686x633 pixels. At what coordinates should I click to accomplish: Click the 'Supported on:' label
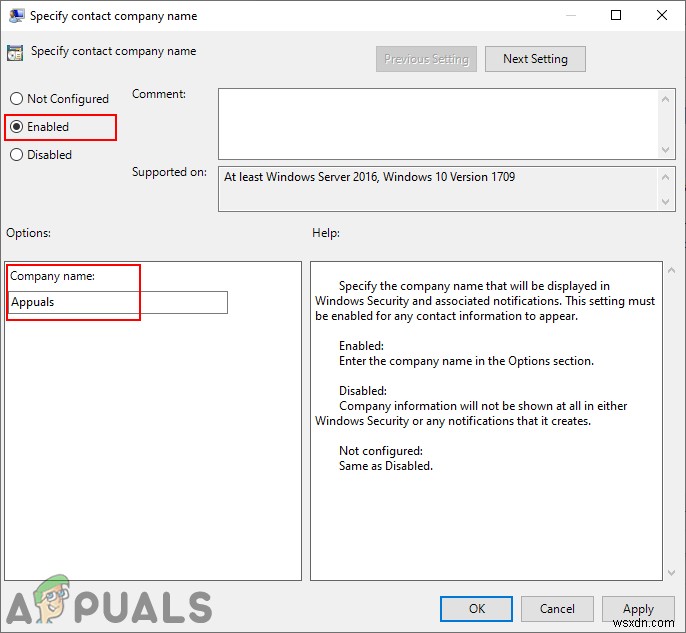tap(169, 172)
